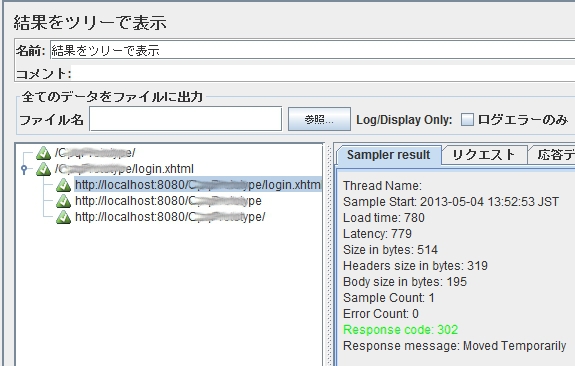Click 'Headers size in bytes: 319' line
The width and height of the screenshot is (575, 366).
coord(415,266)
